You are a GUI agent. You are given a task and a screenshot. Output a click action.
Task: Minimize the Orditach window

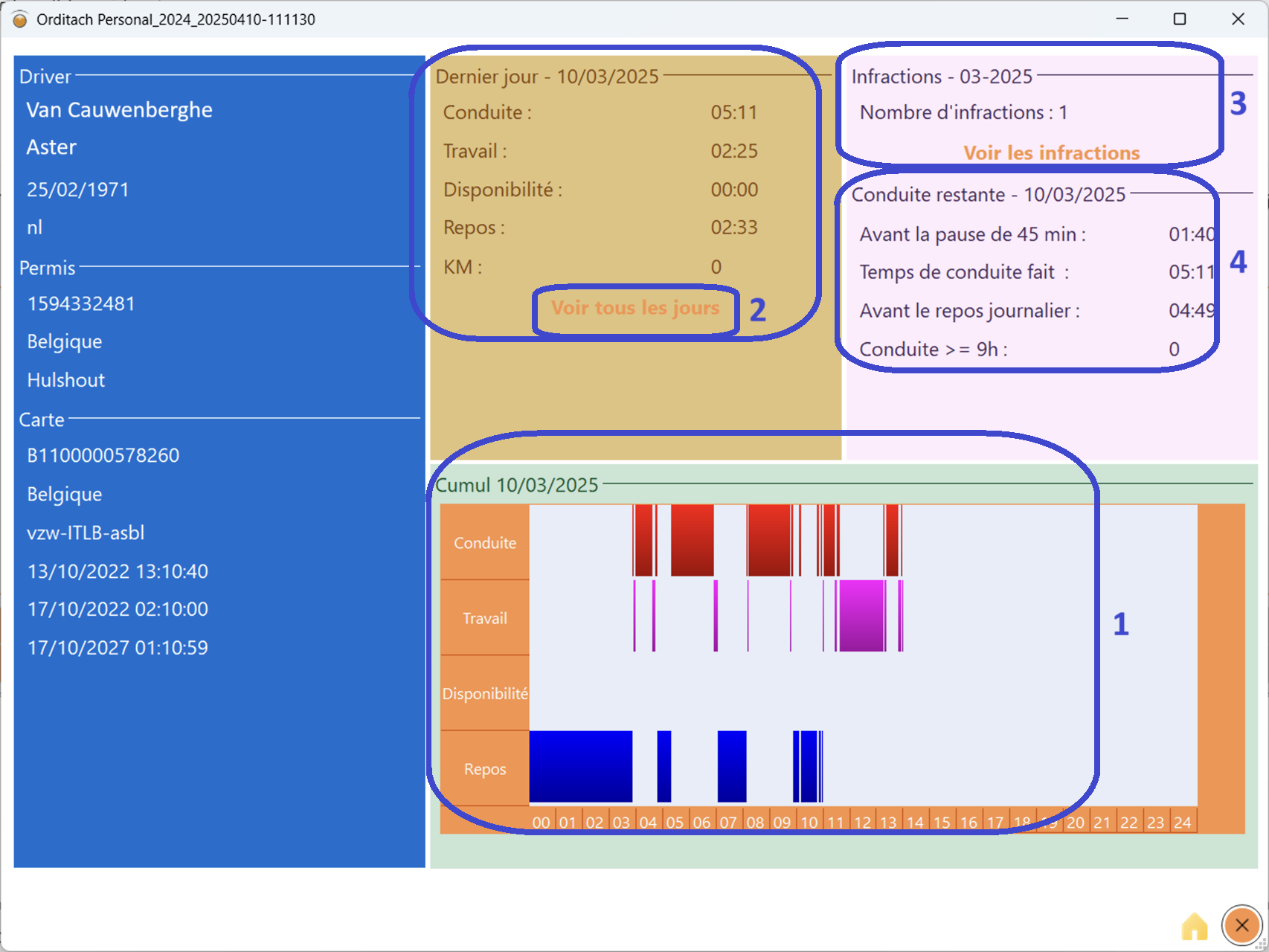[x=1122, y=19]
